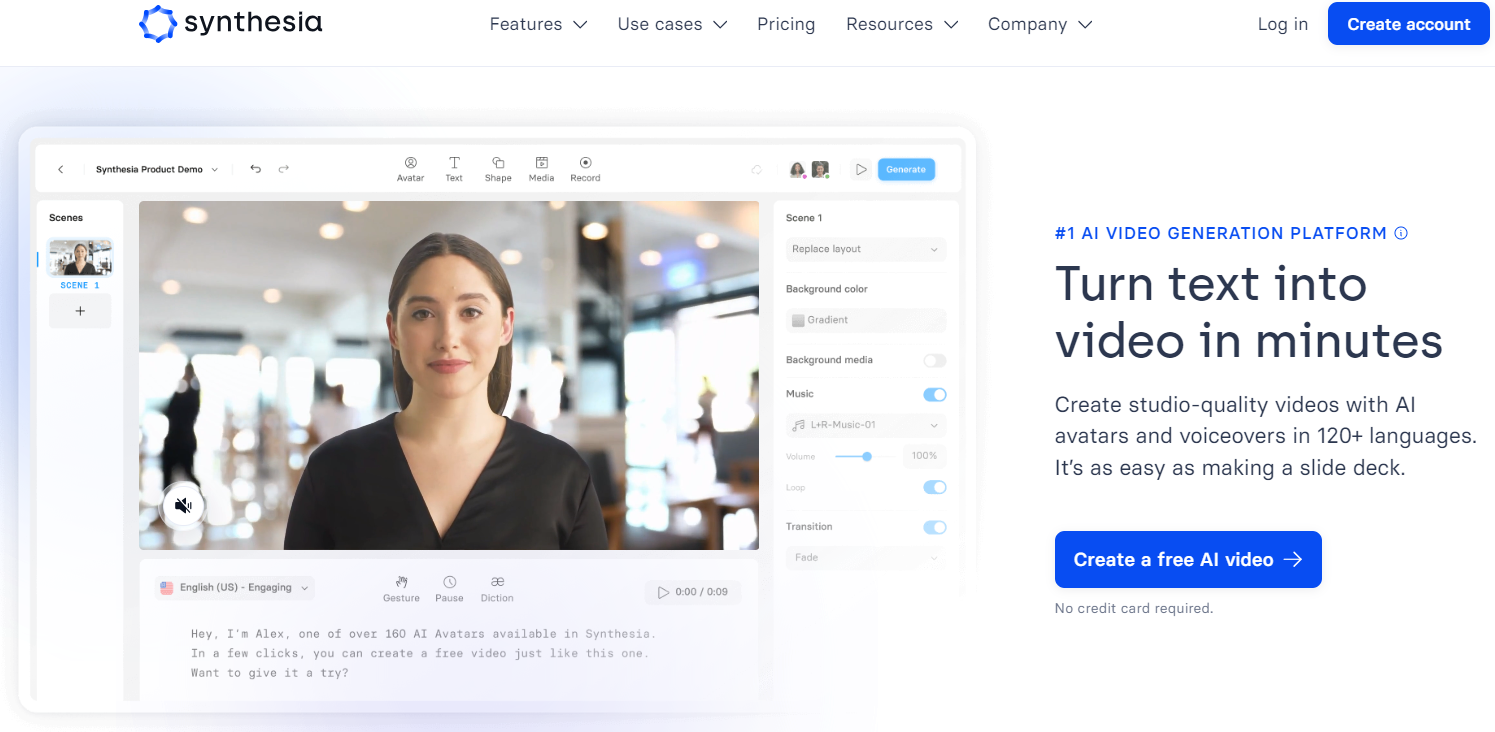The width and height of the screenshot is (1495, 732).
Task: Click Create a free AI video
Action: [1188, 559]
